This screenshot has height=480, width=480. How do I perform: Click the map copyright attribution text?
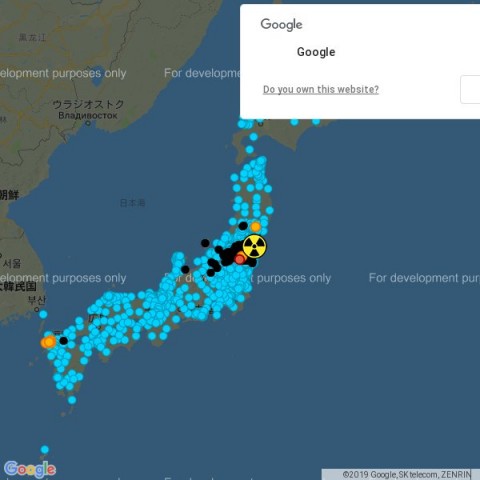[407, 474]
